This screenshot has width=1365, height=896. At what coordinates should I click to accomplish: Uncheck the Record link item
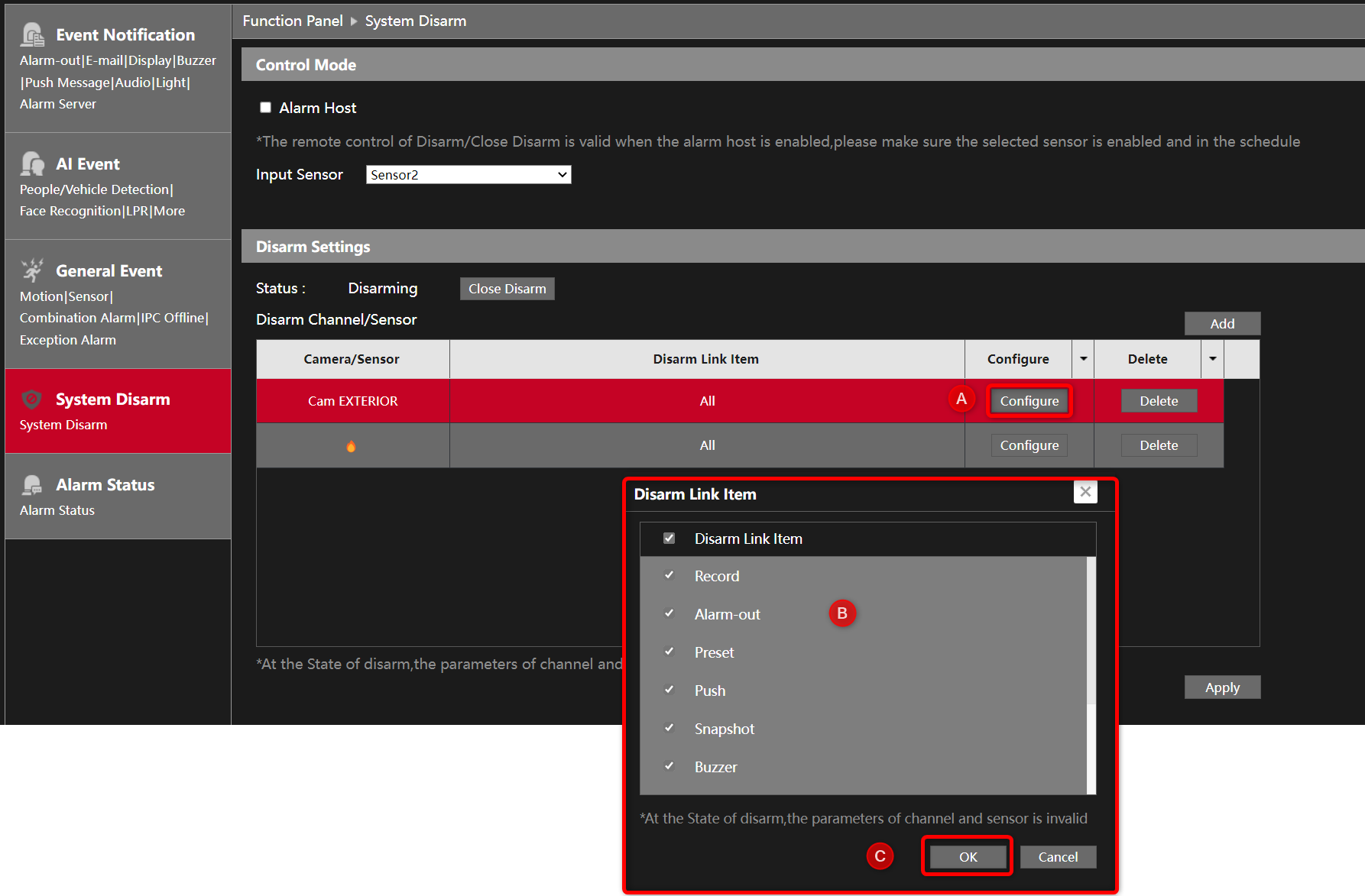point(669,575)
